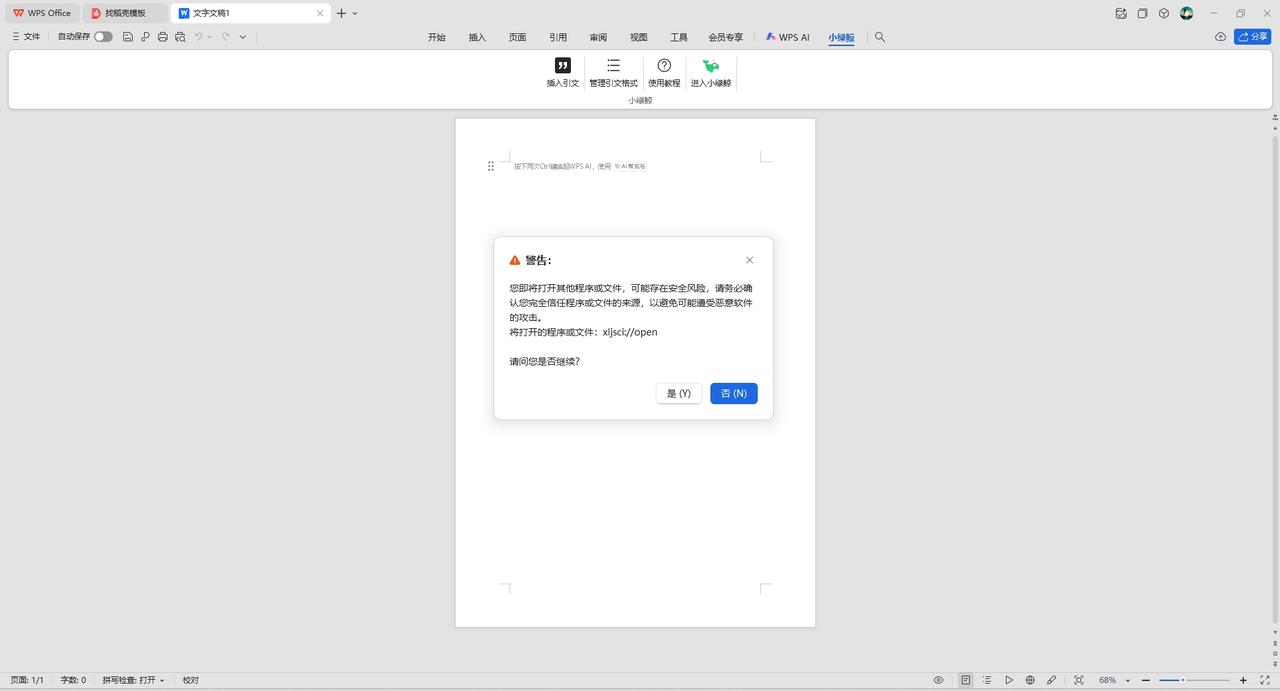
Task: Toggle eye protection mode in status bar
Action: click(x=938, y=680)
